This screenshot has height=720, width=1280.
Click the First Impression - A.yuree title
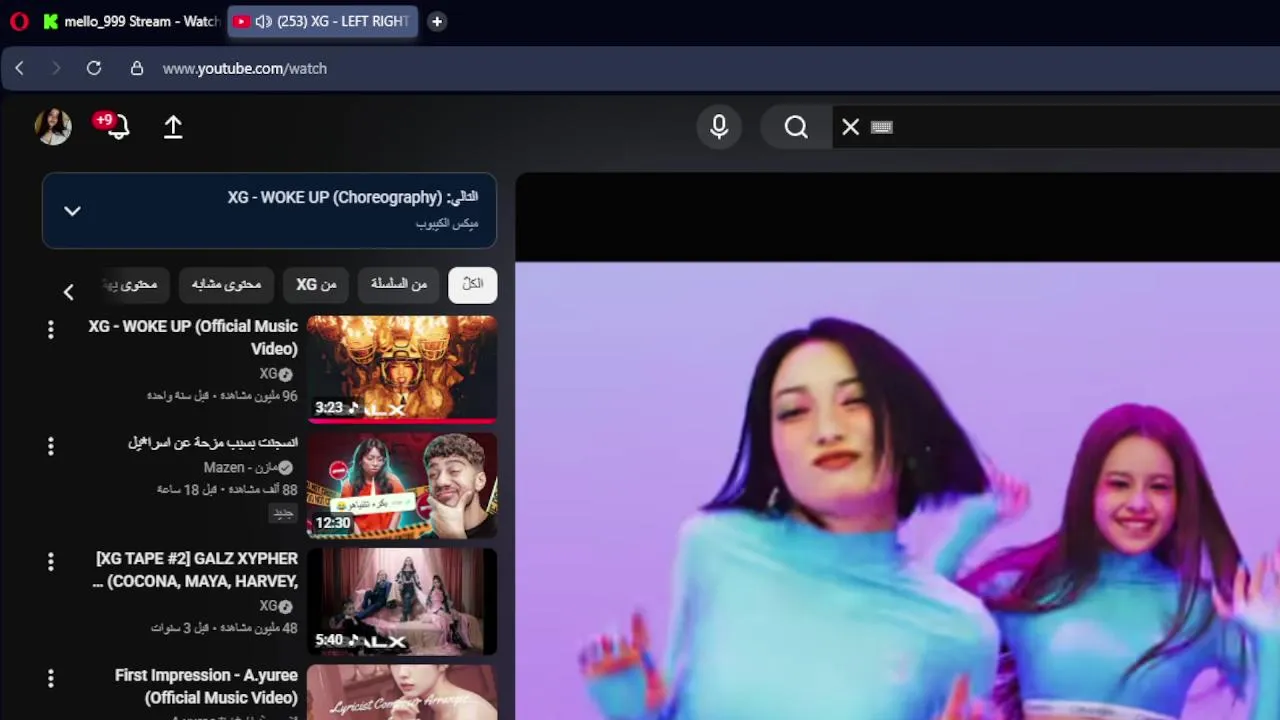click(206, 686)
